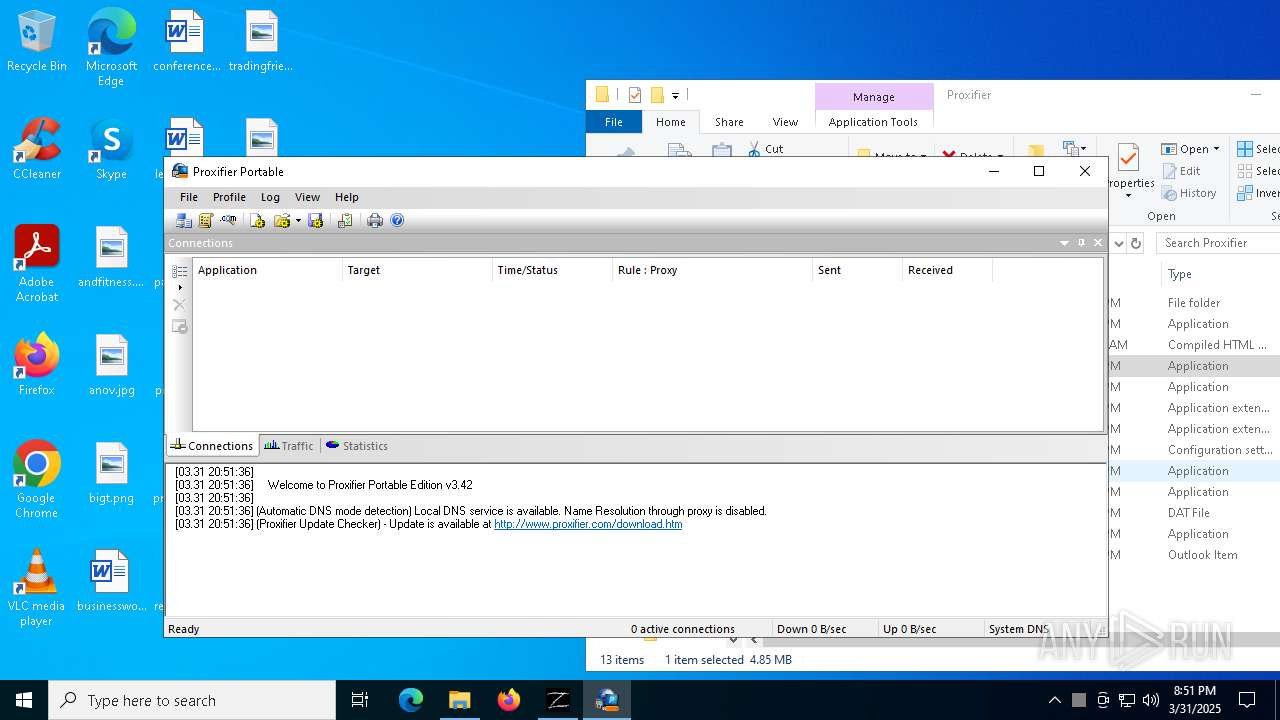The height and width of the screenshot is (720, 1280).
Task: Sort by the Application column header
Action: [267, 270]
